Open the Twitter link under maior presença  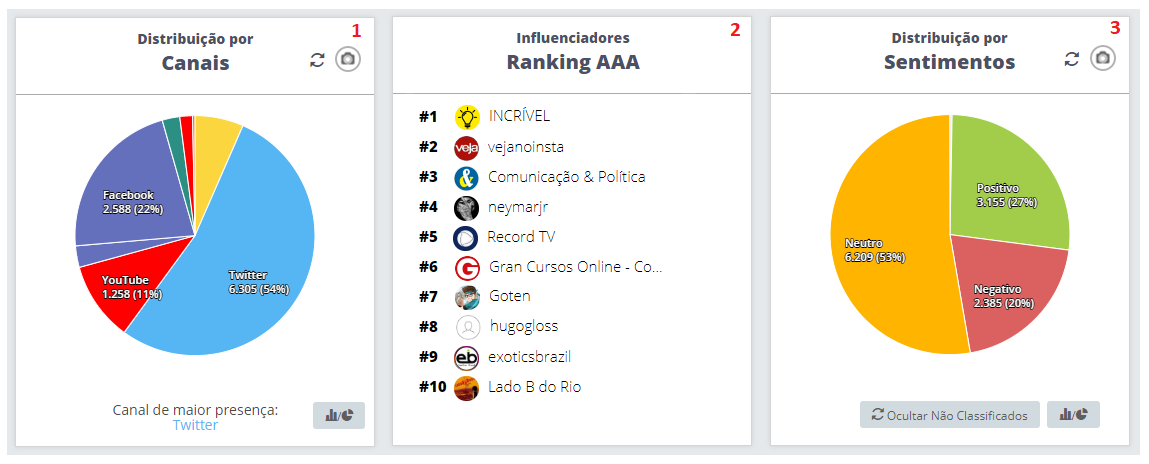(195, 425)
